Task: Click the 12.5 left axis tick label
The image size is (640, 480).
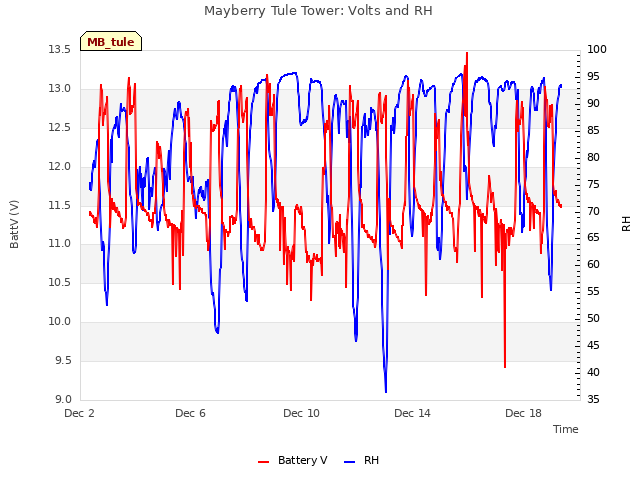Action: click(x=60, y=127)
